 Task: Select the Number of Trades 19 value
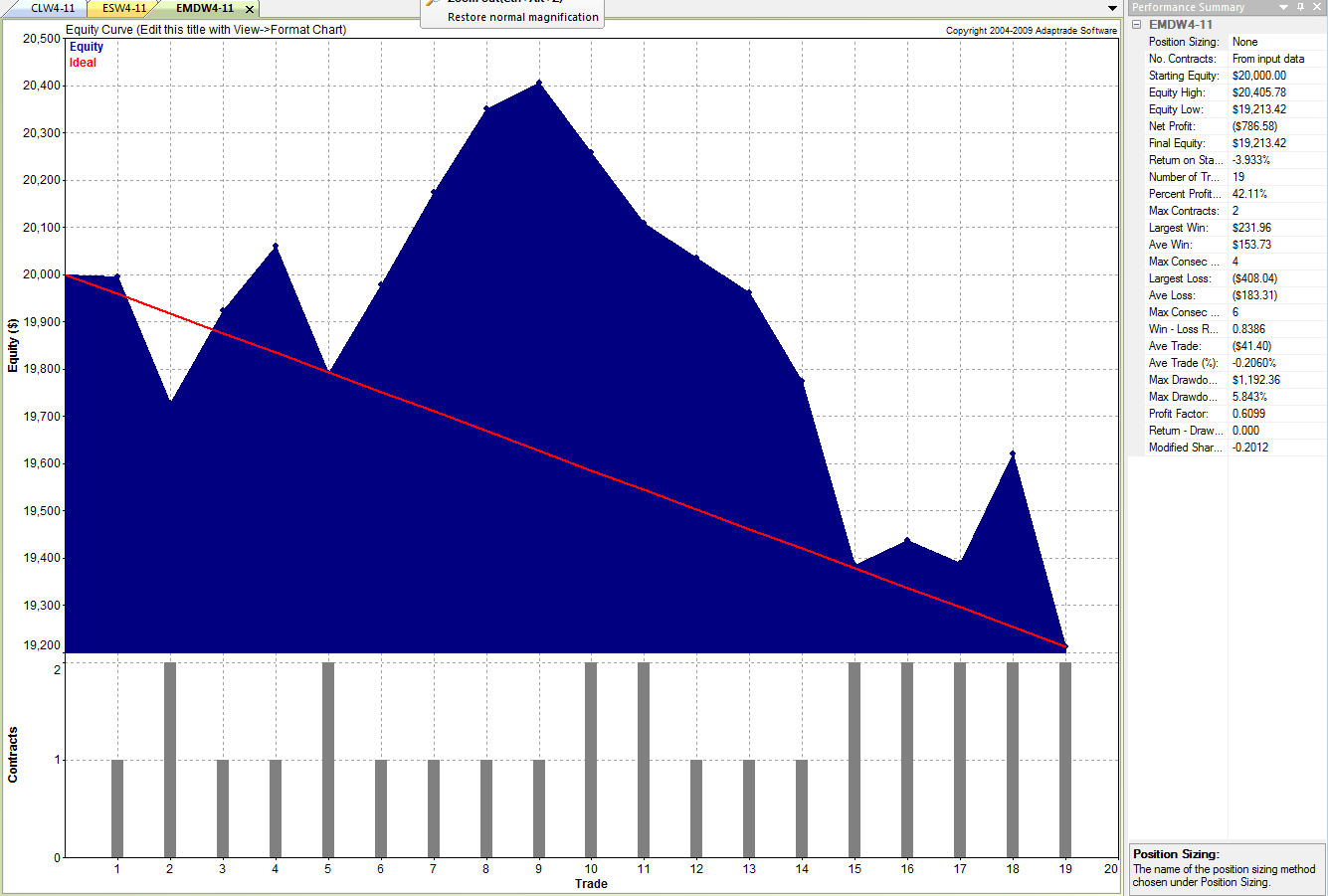click(x=1238, y=177)
